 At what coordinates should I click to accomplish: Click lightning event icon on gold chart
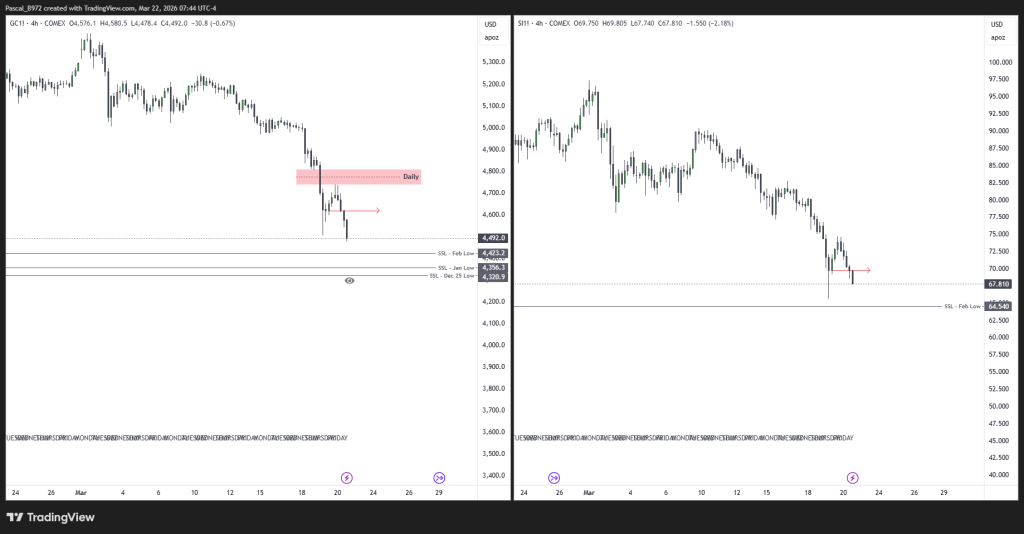click(347, 478)
